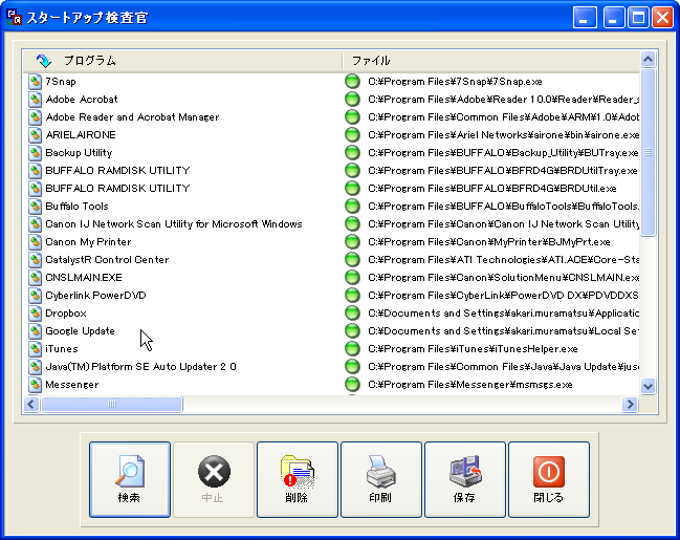This screenshot has width=680, height=540.
Task: Click green status light for Adobe Acrobat row
Action: [353, 99]
